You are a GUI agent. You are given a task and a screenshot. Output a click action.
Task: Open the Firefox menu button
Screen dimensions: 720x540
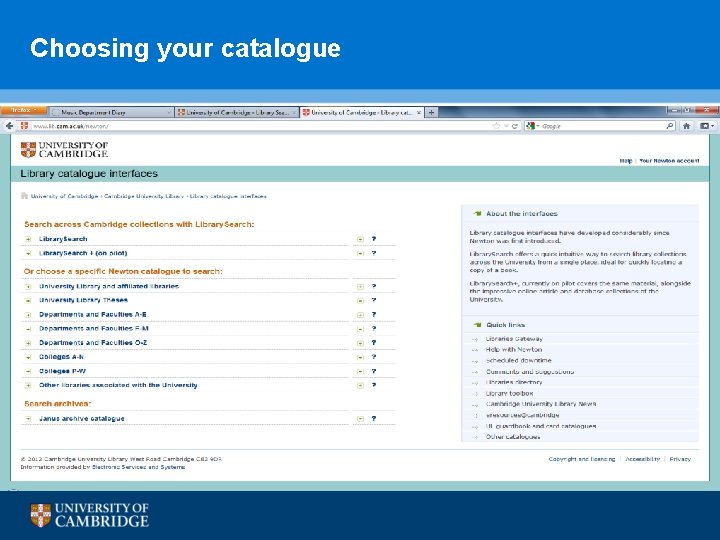point(24,111)
